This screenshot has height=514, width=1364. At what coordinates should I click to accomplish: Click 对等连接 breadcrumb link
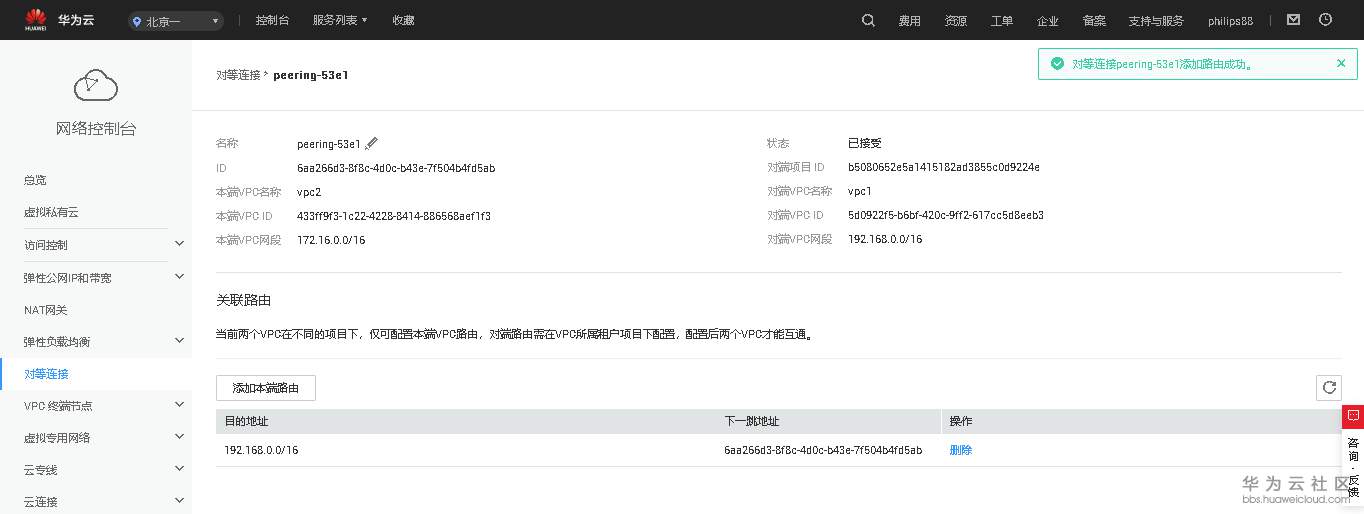pyautogui.click(x=238, y=75)
